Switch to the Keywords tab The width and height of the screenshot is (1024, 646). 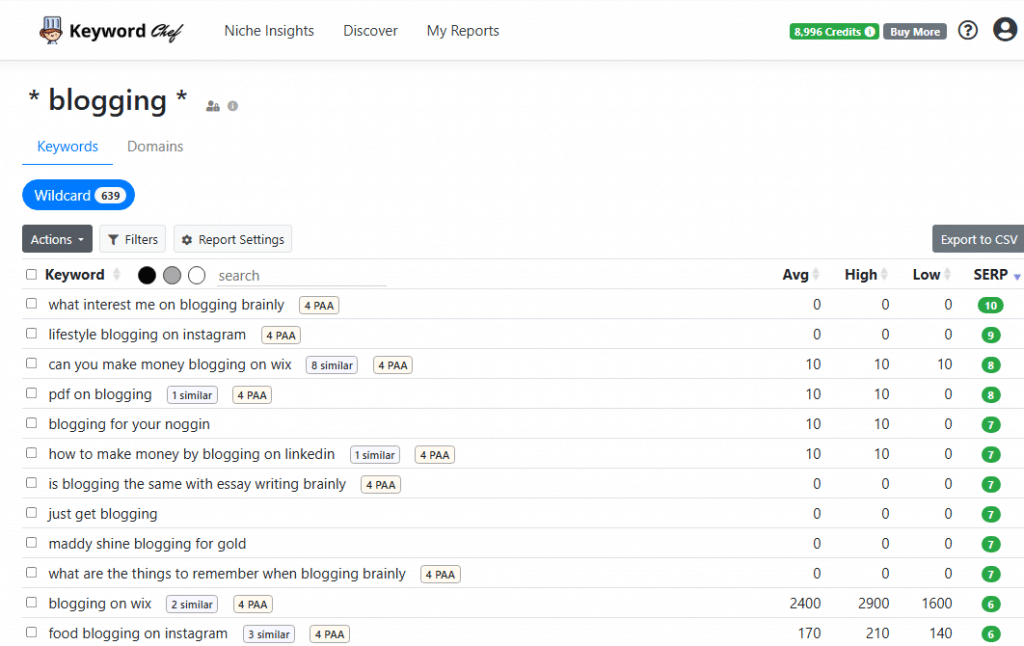[67, 146]
